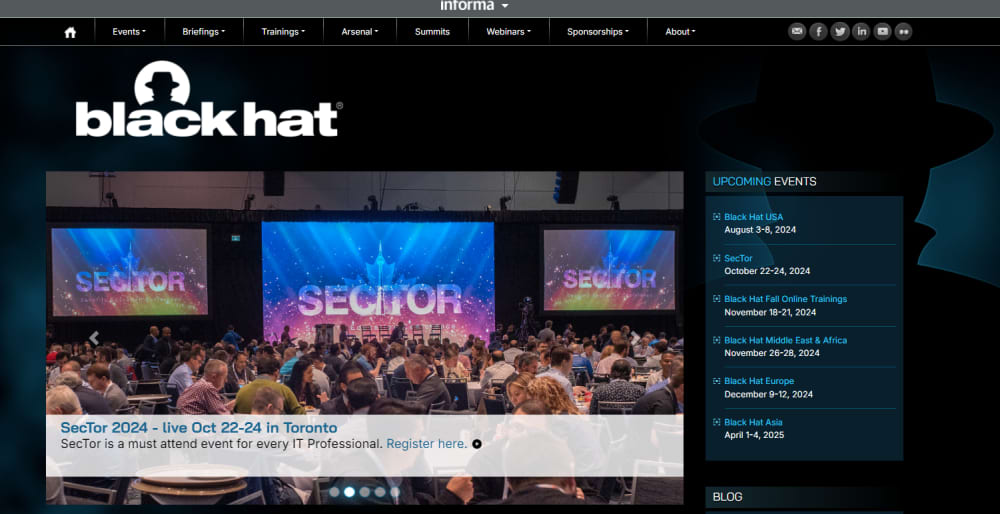Select the first carousel dot
The width and height of the screenshot is (1000, 514).
coord(334,492)
